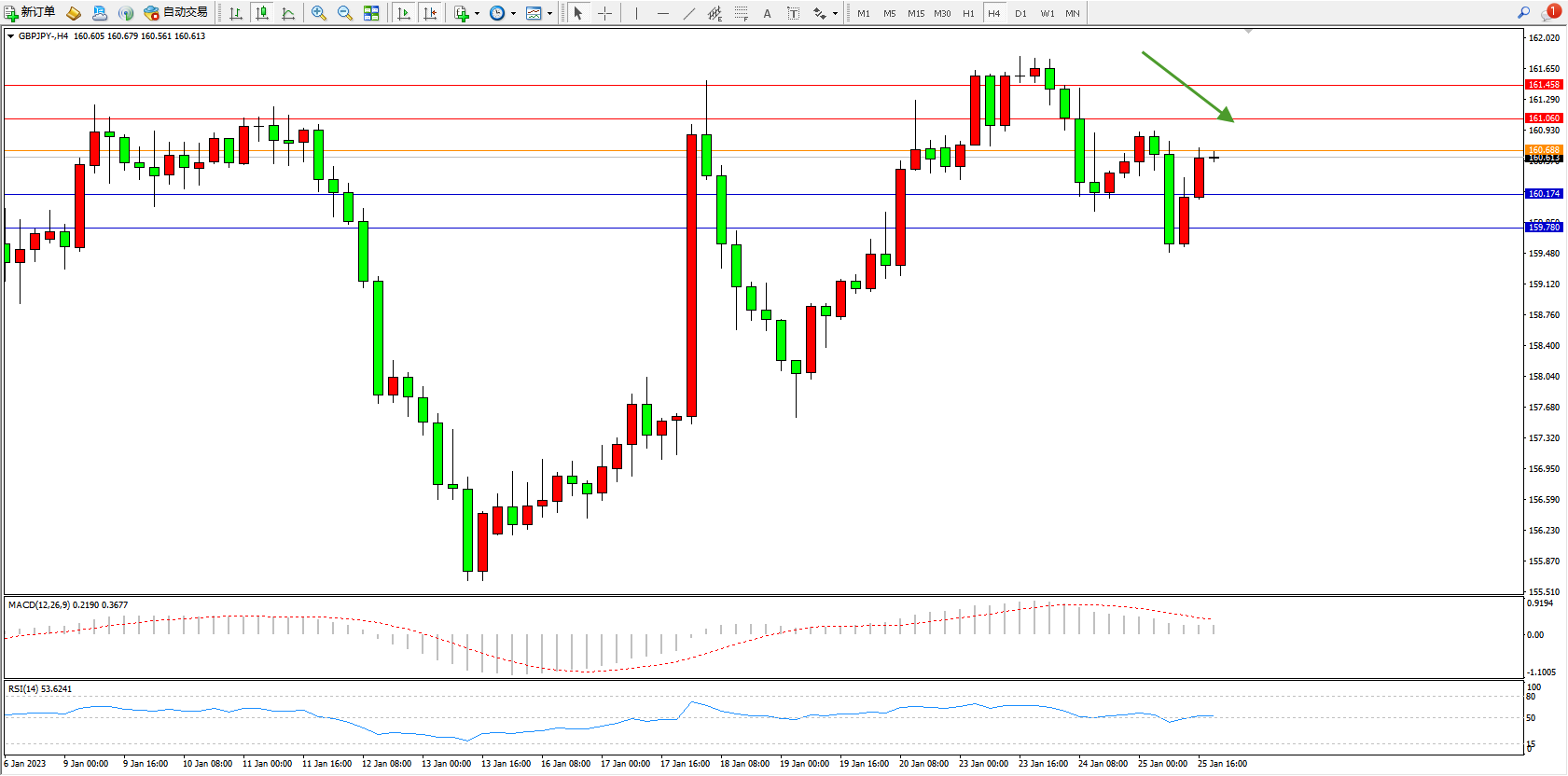Click the 自动交易 auto trading button
Image resolution: width=1568 pixels, height=776 pixels.
point(176,12)
